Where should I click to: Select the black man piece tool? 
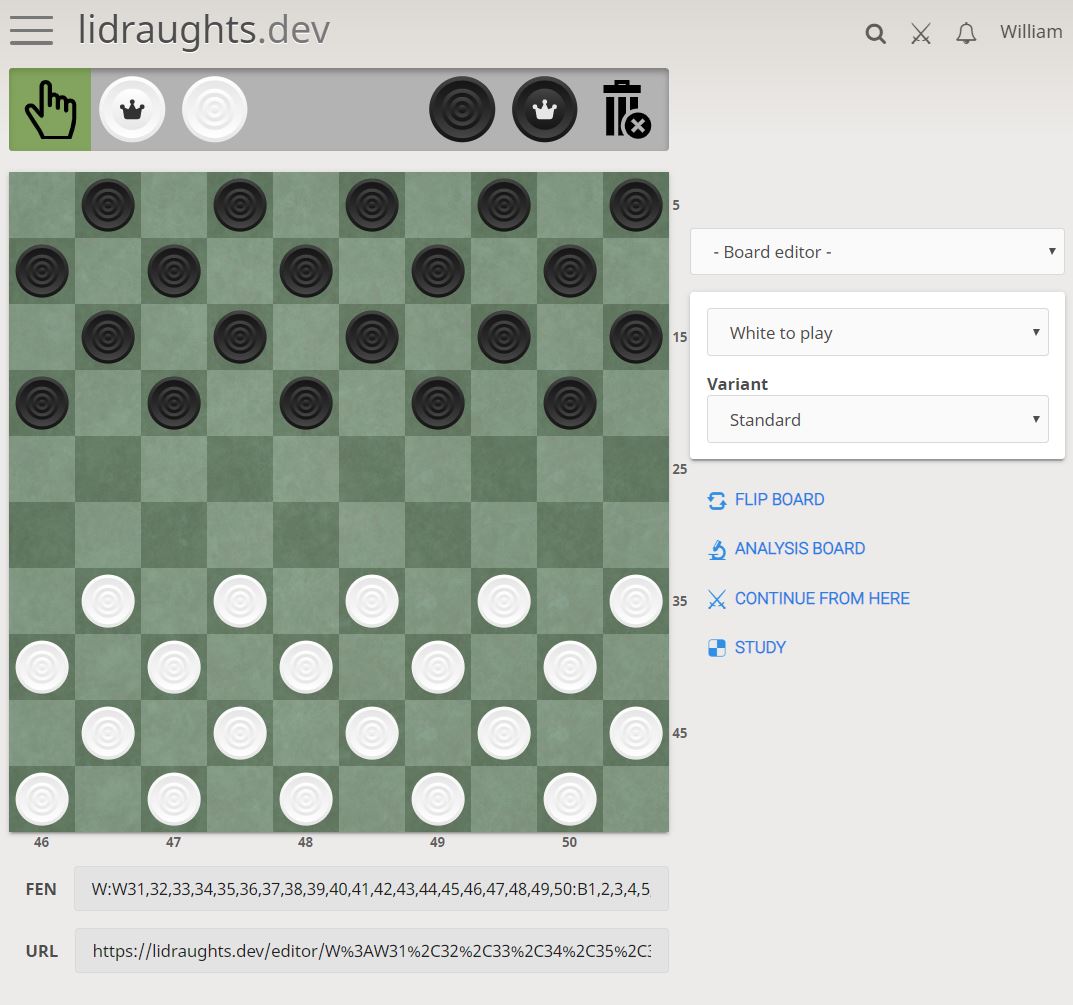461,109
